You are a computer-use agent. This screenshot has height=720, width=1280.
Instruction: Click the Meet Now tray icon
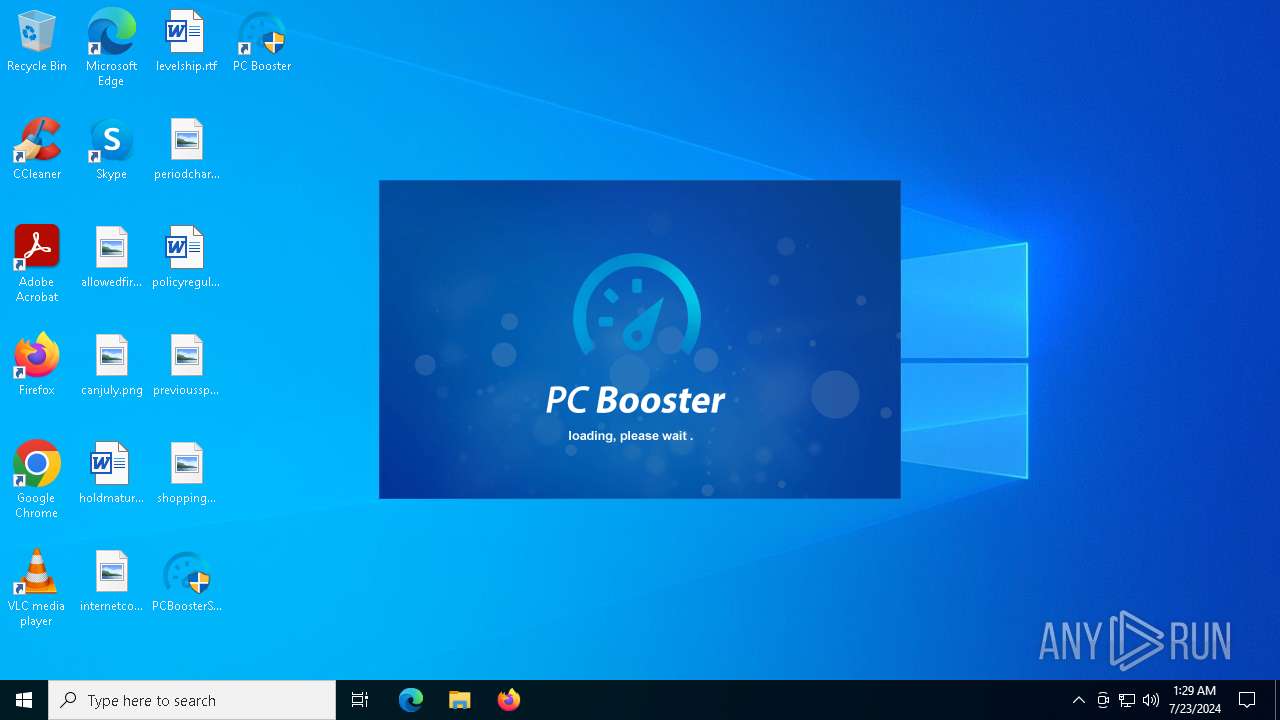click(x=1103, y=700)
